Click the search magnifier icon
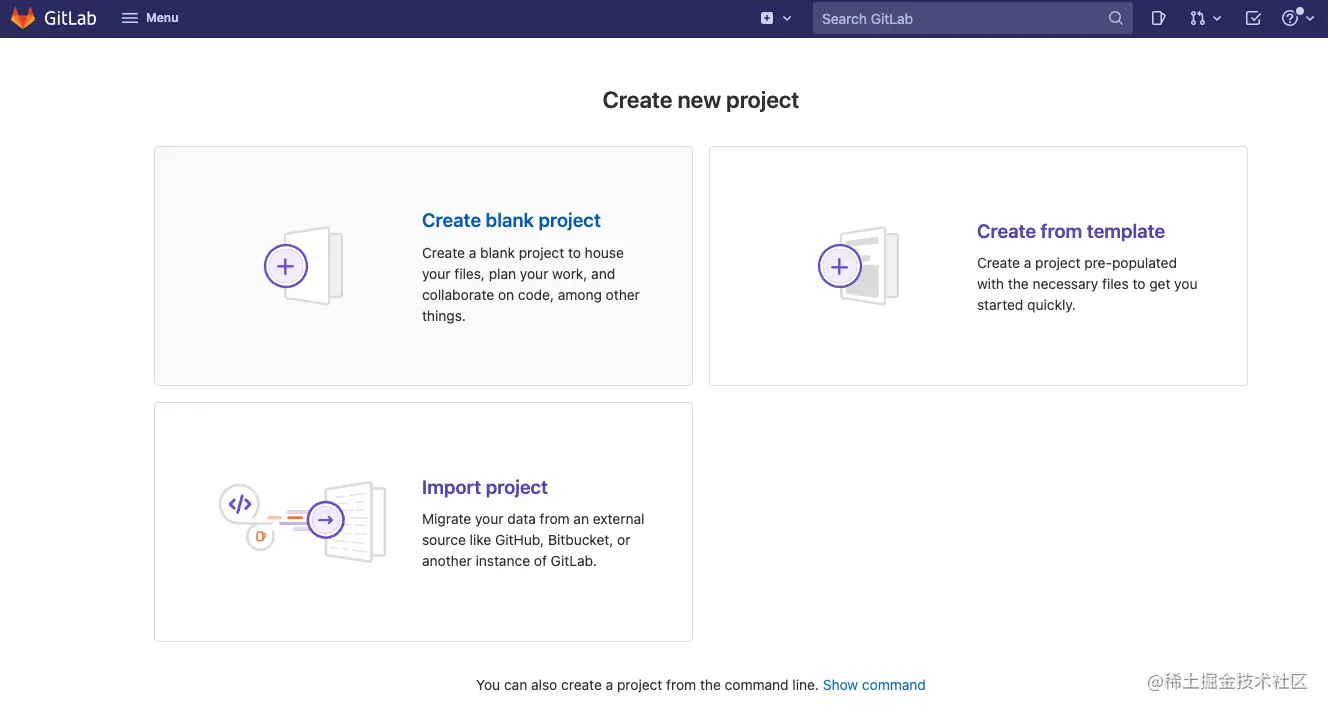1328x712 pixels. coord(1116,18)
